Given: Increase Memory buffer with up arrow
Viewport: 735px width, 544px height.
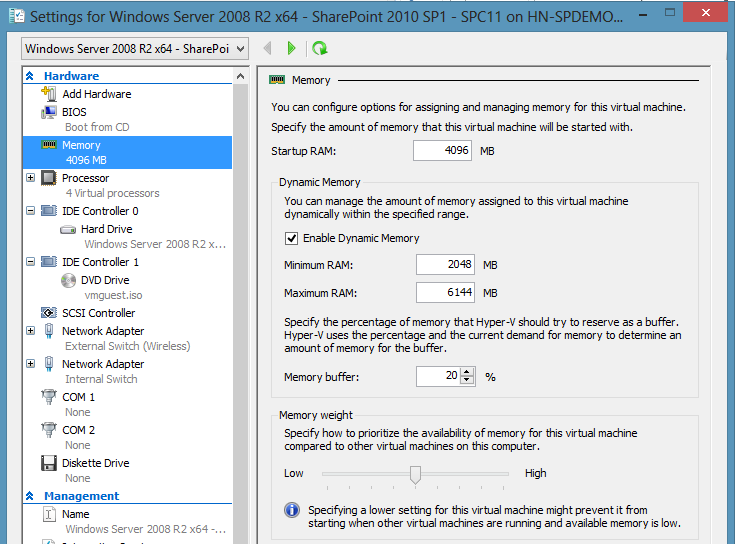Looking at the screenshot, I should pyautogui.click(x=467, y=372).
